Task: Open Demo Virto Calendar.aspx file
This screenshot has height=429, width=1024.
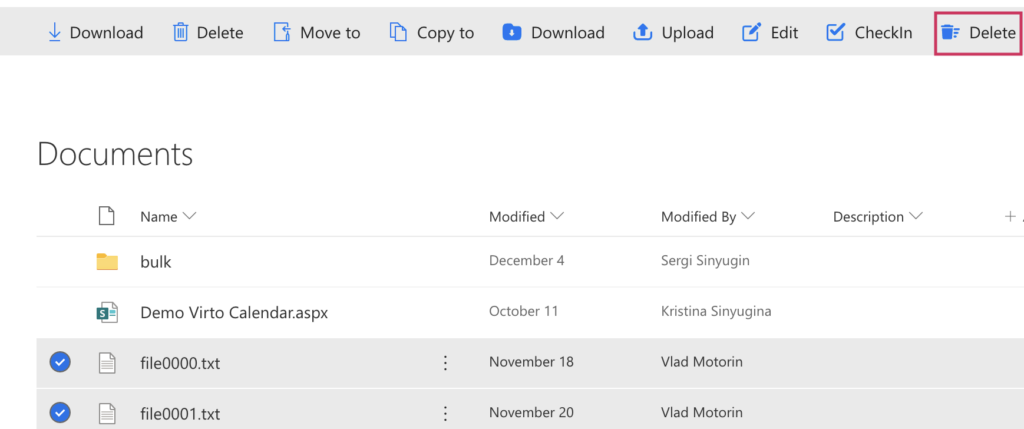Action: point(234,313)
